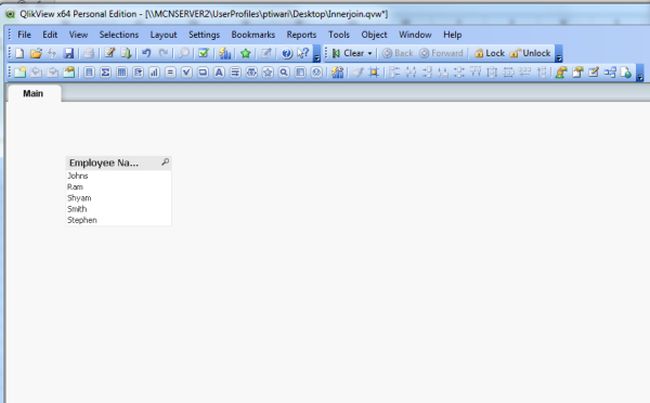Expand the Clear button dropdown arrow

pyautogui.click(x=370, y=53)
